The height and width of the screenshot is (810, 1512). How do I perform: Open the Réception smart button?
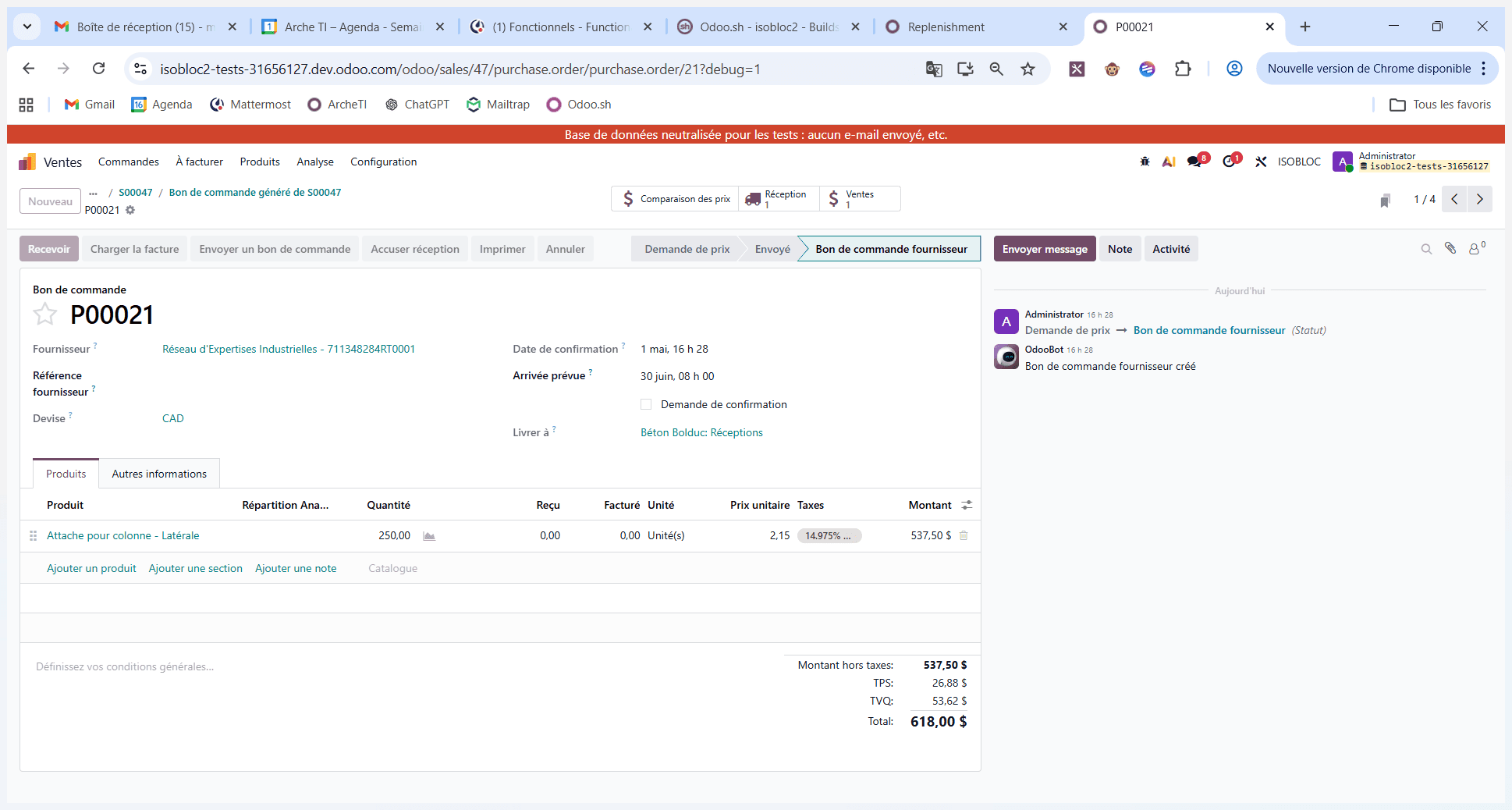(779, 199)
